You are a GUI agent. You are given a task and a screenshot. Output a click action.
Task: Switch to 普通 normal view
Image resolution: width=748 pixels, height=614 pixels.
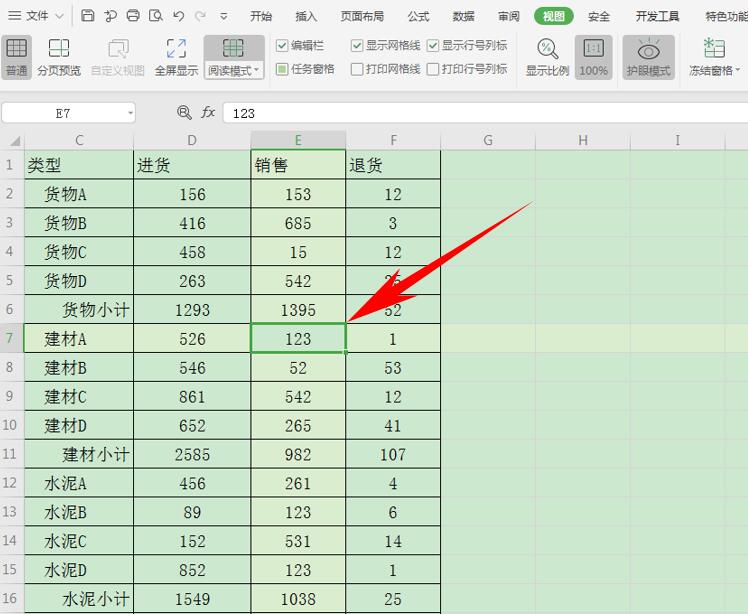tap(16, 57)
